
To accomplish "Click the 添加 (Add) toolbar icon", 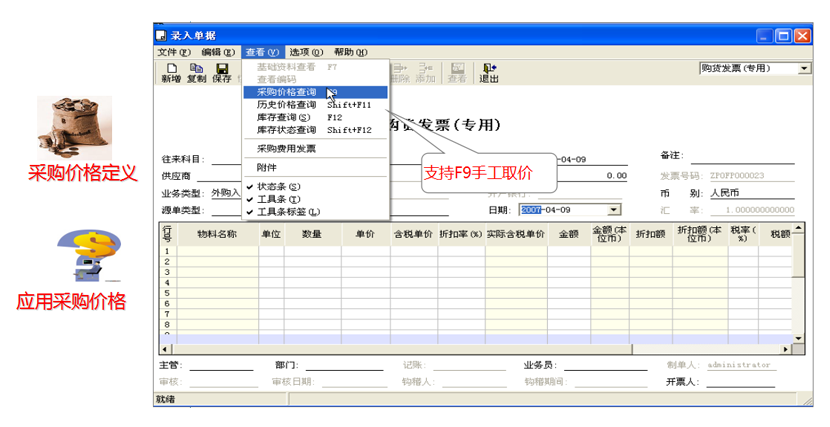I will tap(425, 72).
